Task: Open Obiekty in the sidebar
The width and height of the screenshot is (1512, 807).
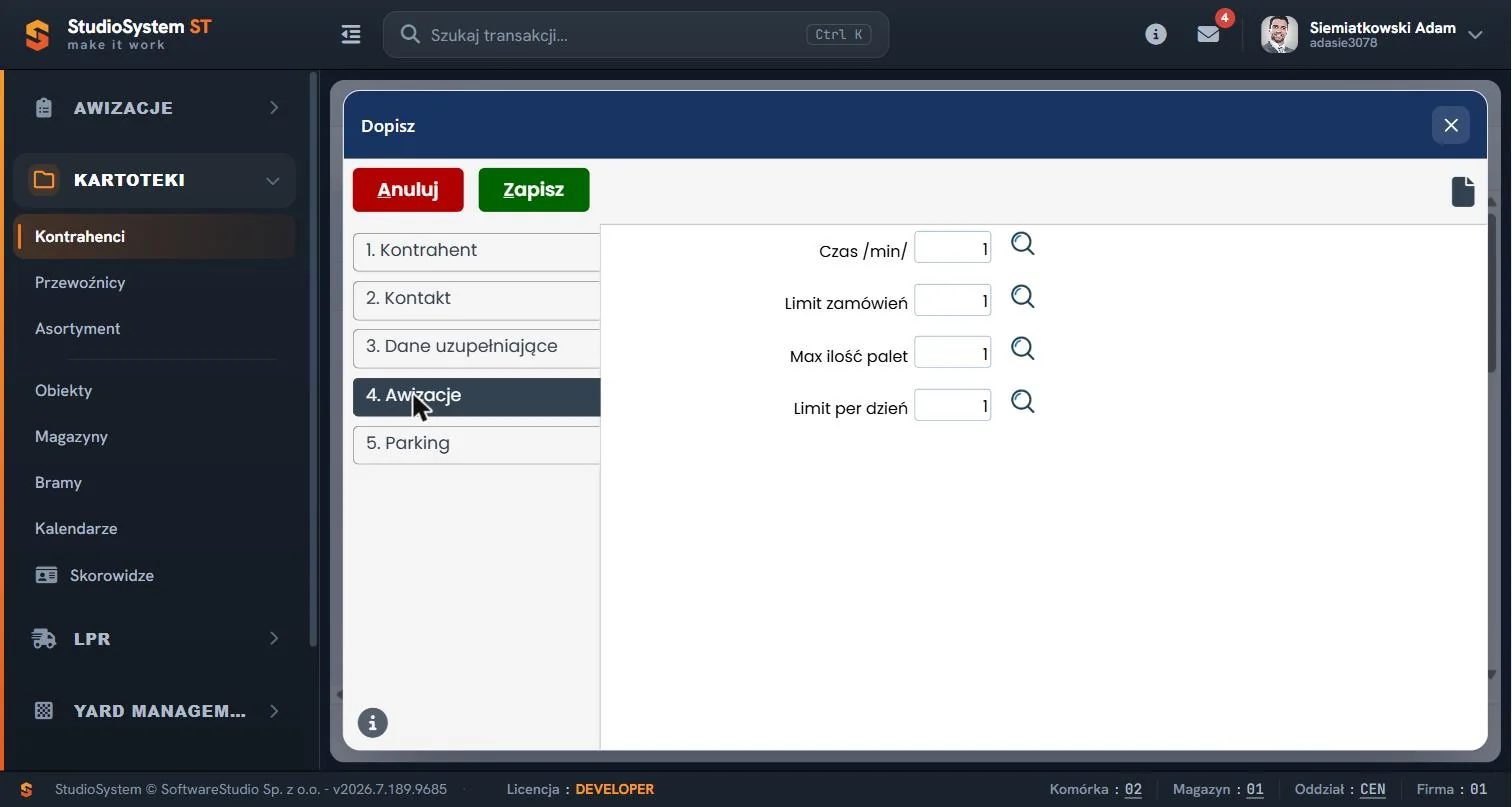Action: 63,391
